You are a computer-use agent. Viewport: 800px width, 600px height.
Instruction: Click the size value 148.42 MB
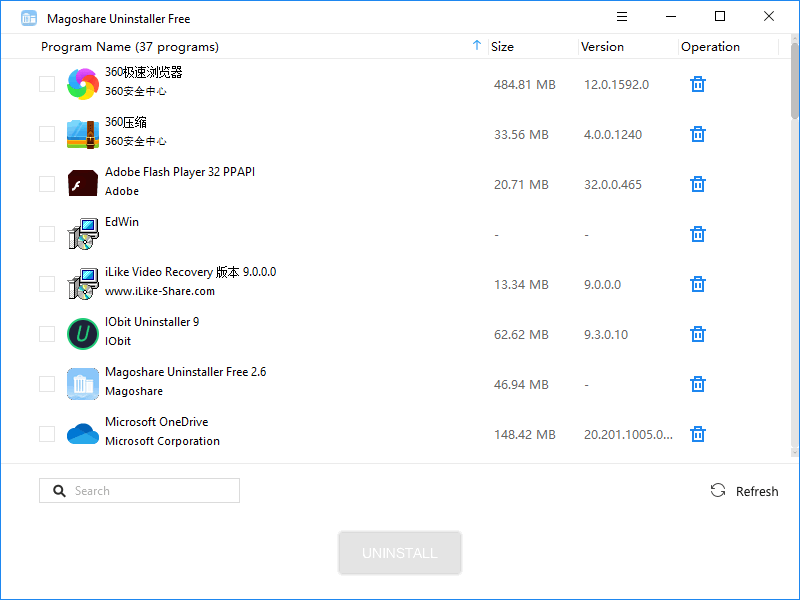pos(524,435)
